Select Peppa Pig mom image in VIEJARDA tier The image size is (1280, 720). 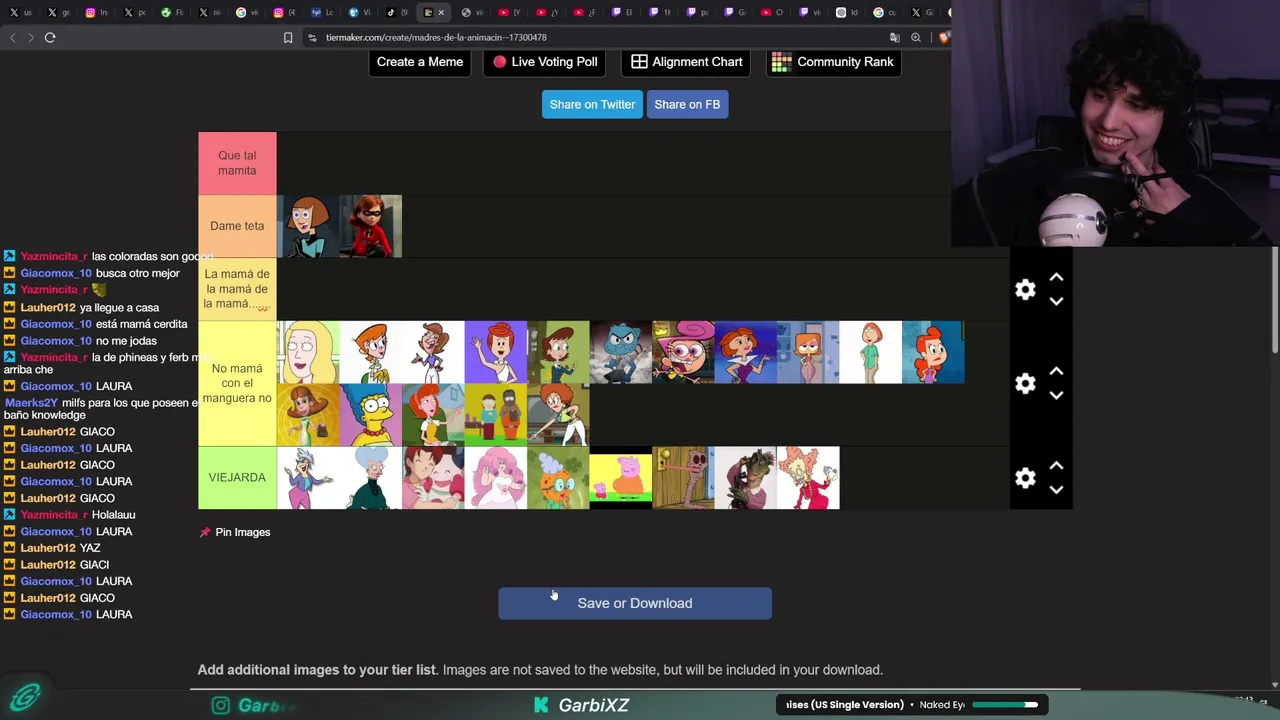(x=621, y=478)
